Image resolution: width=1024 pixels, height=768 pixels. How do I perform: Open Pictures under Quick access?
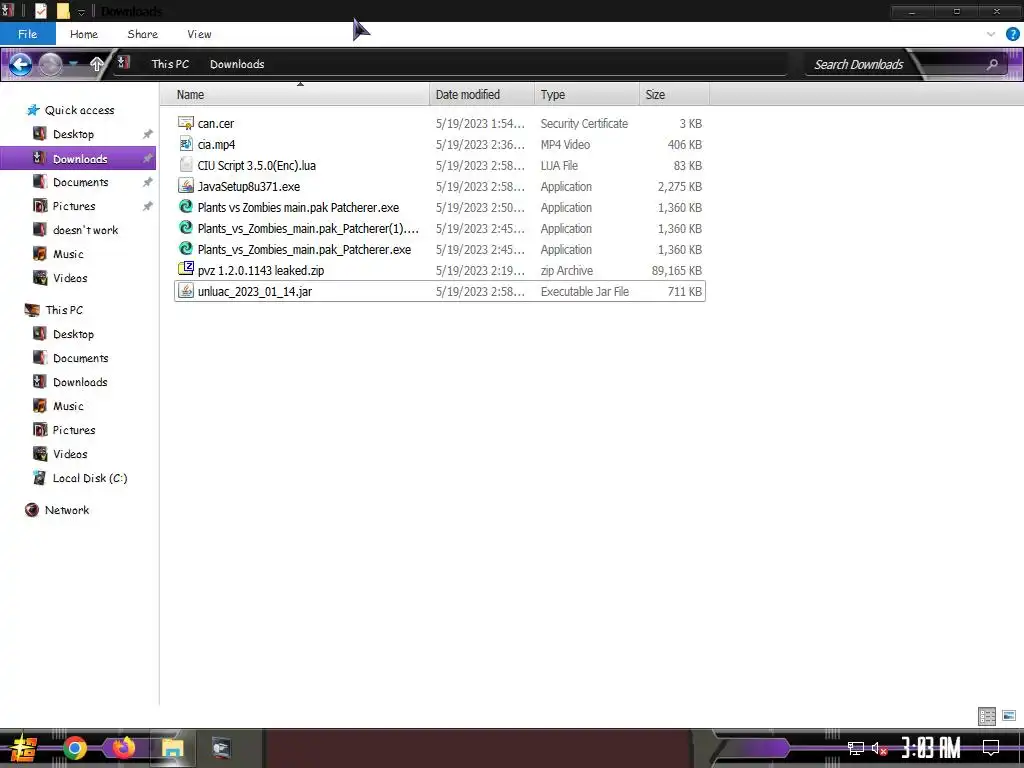point(74,206)
